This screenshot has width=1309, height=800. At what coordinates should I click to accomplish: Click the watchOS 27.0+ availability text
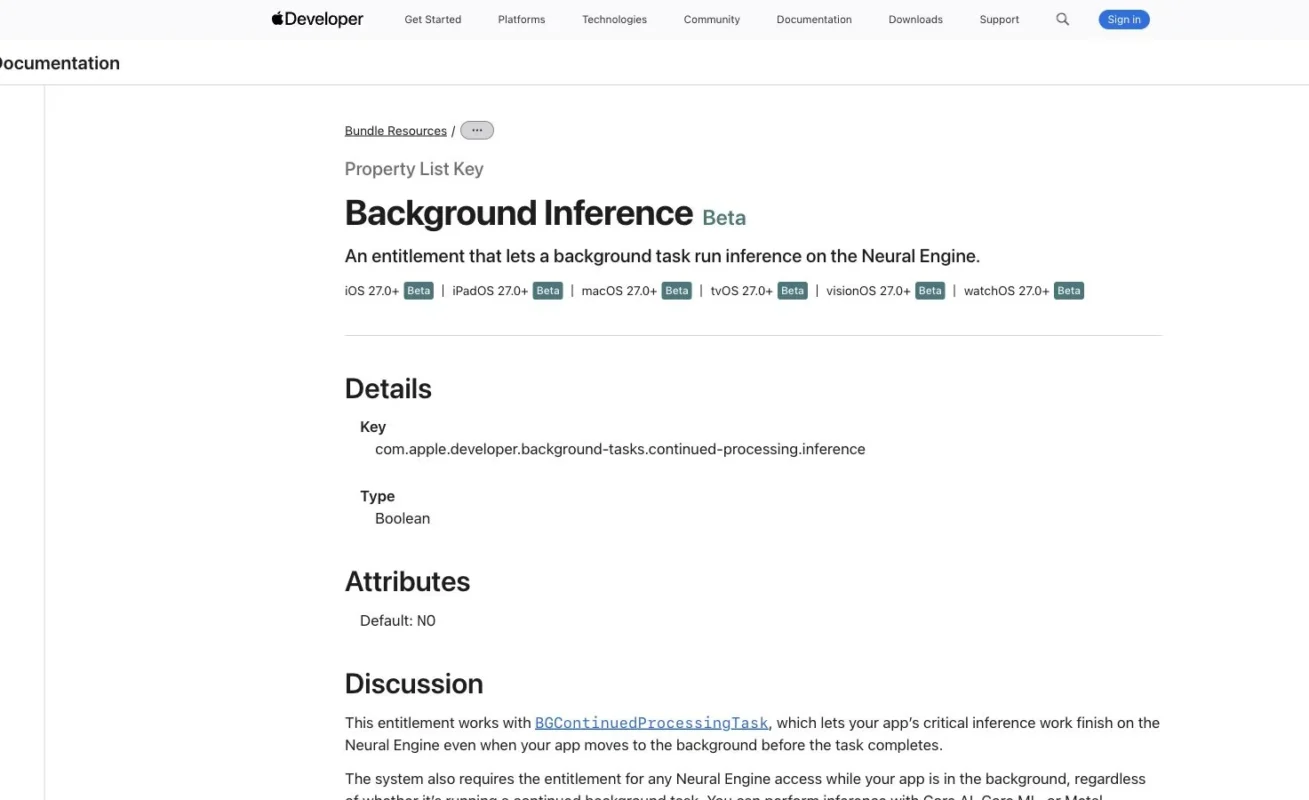(1007, 291)
